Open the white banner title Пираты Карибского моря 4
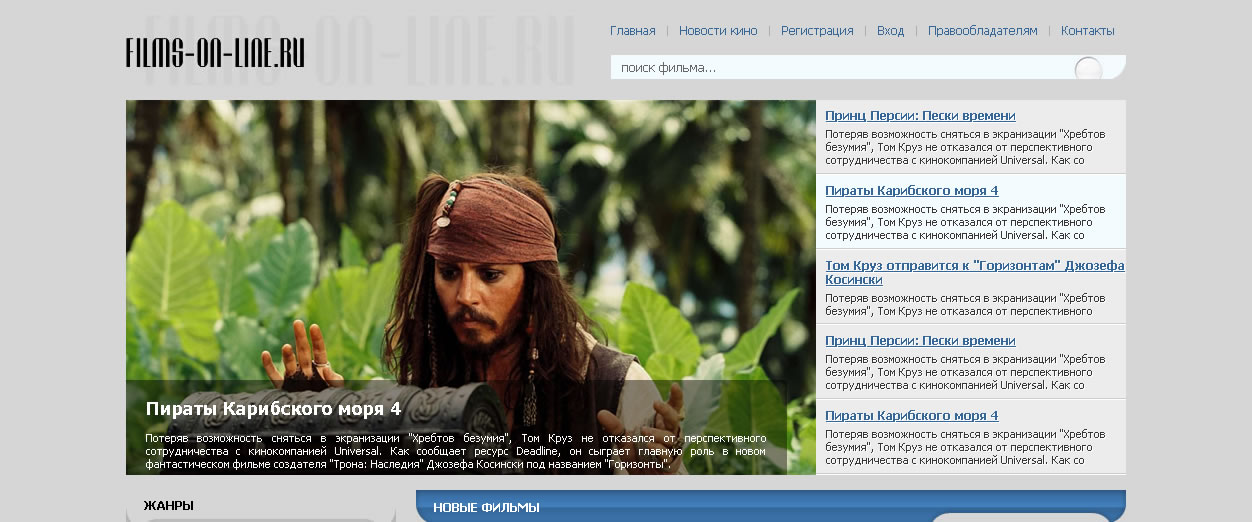The height and width of the screenshot is (522, 1252). click(x=273, y=409)
